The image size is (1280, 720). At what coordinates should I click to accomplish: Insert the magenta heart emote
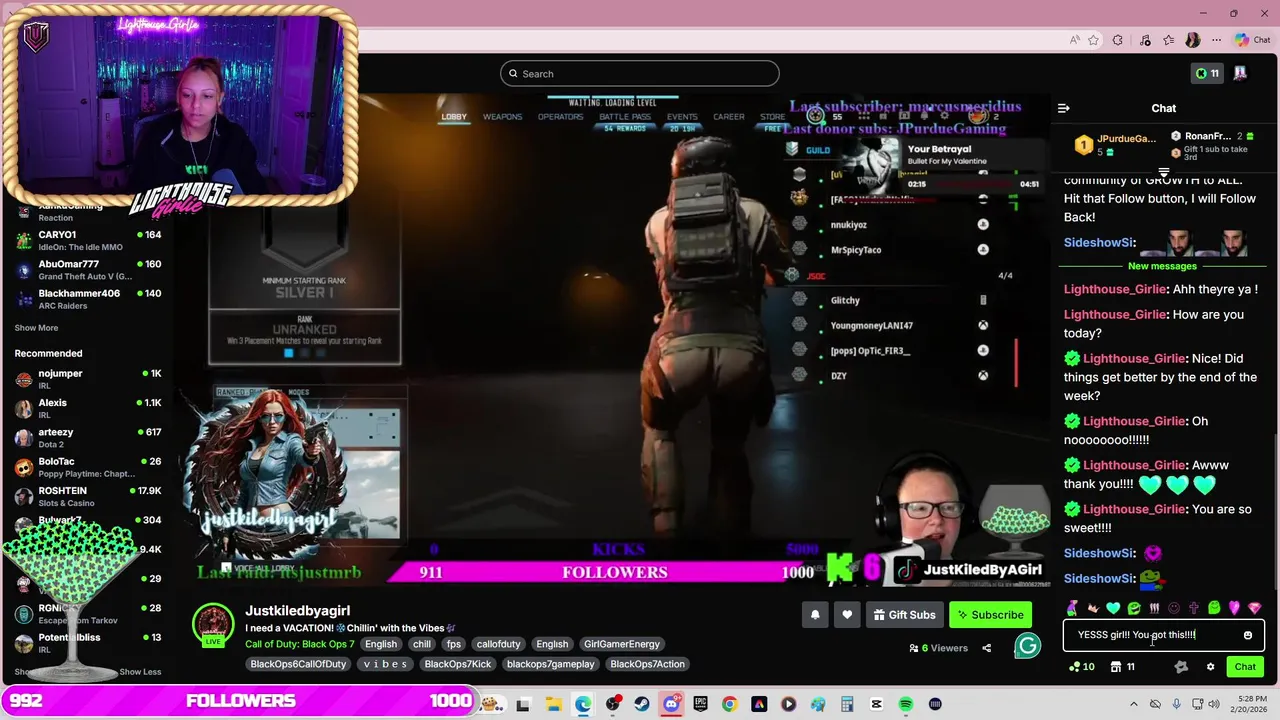pos(1234,608)
